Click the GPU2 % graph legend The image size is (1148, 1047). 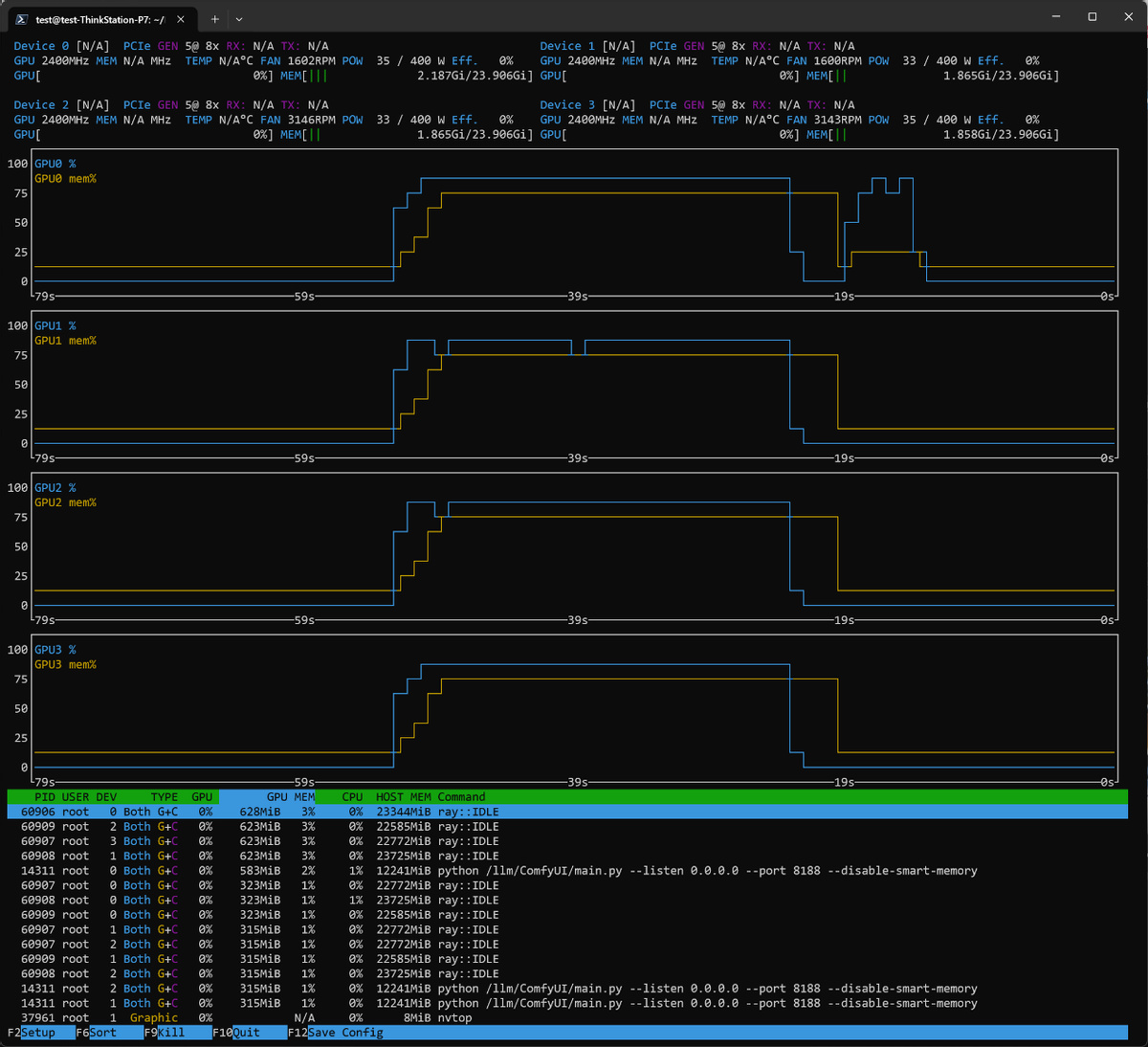tap(55, 487)
